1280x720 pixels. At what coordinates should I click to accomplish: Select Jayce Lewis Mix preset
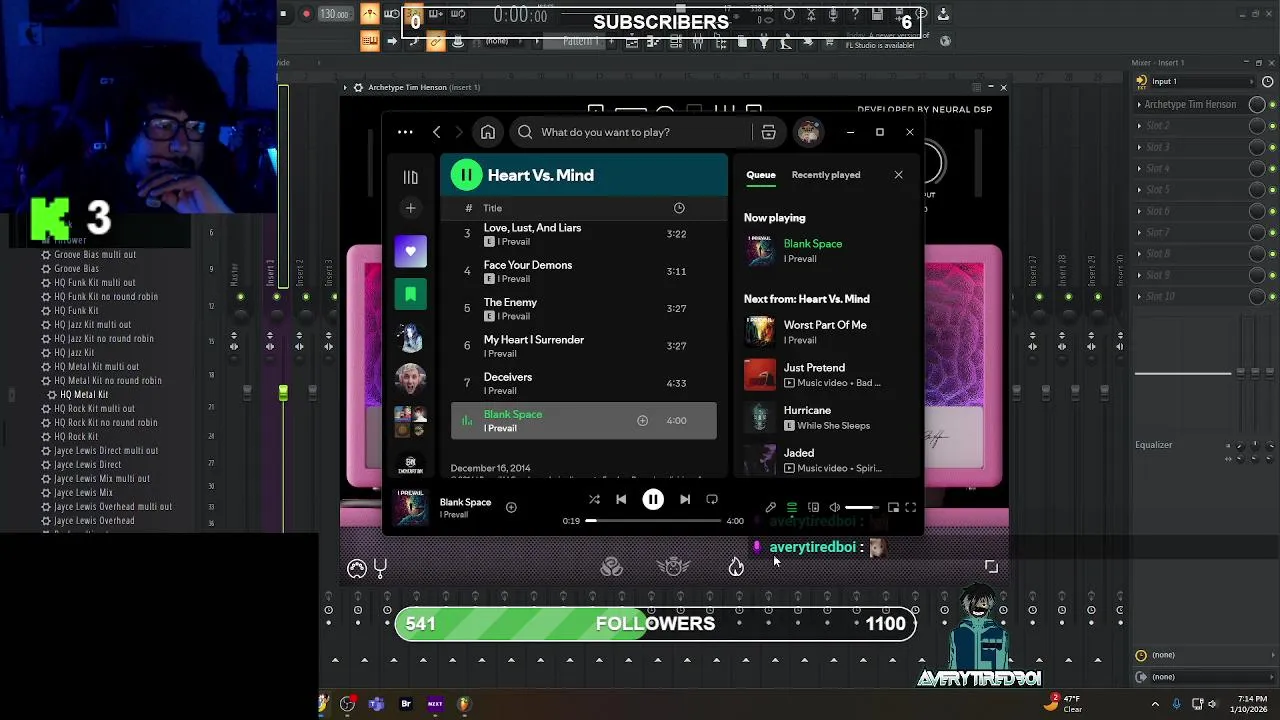point(82,493)
